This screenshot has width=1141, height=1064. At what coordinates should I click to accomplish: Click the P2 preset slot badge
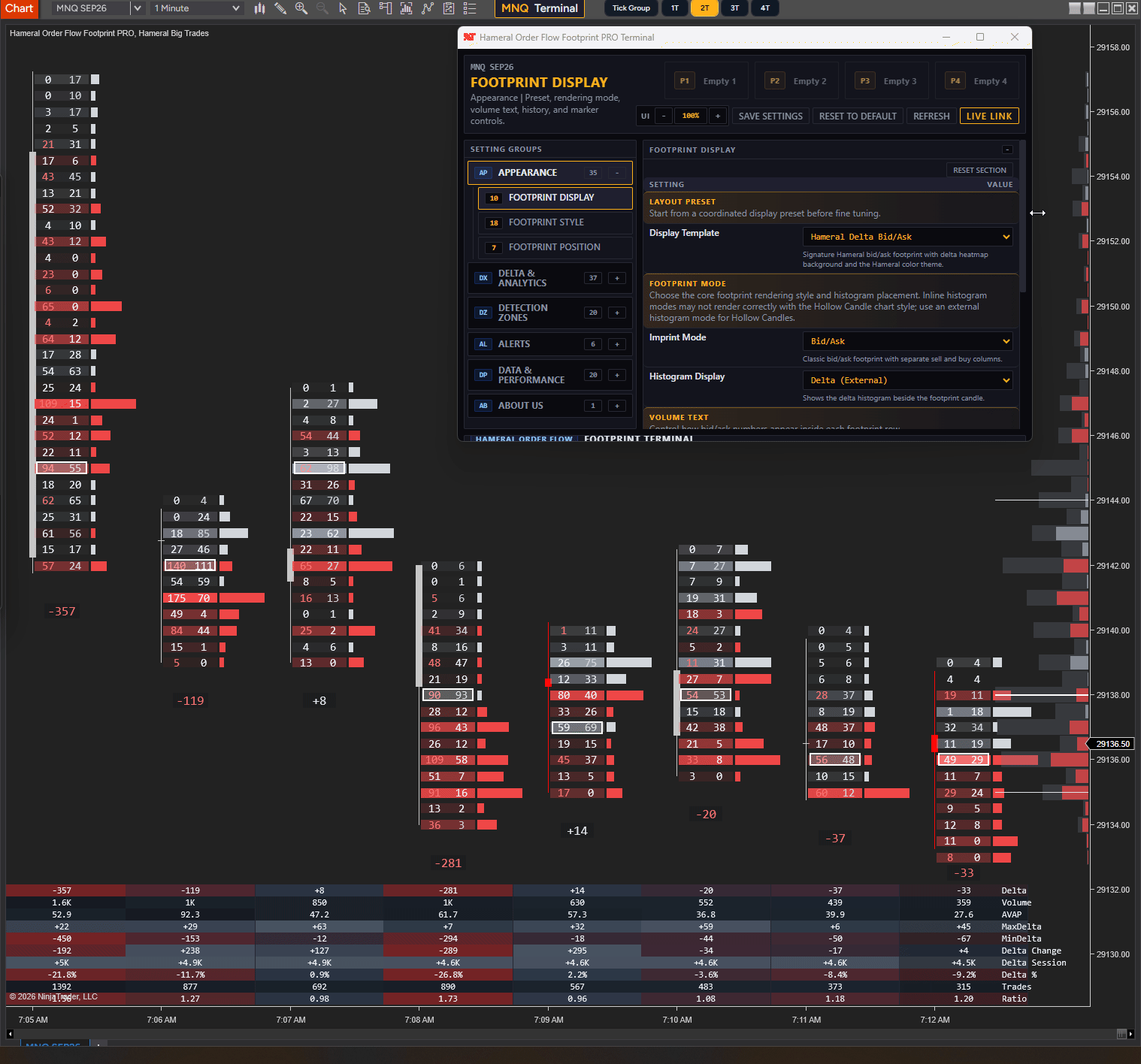coord(774,81)
